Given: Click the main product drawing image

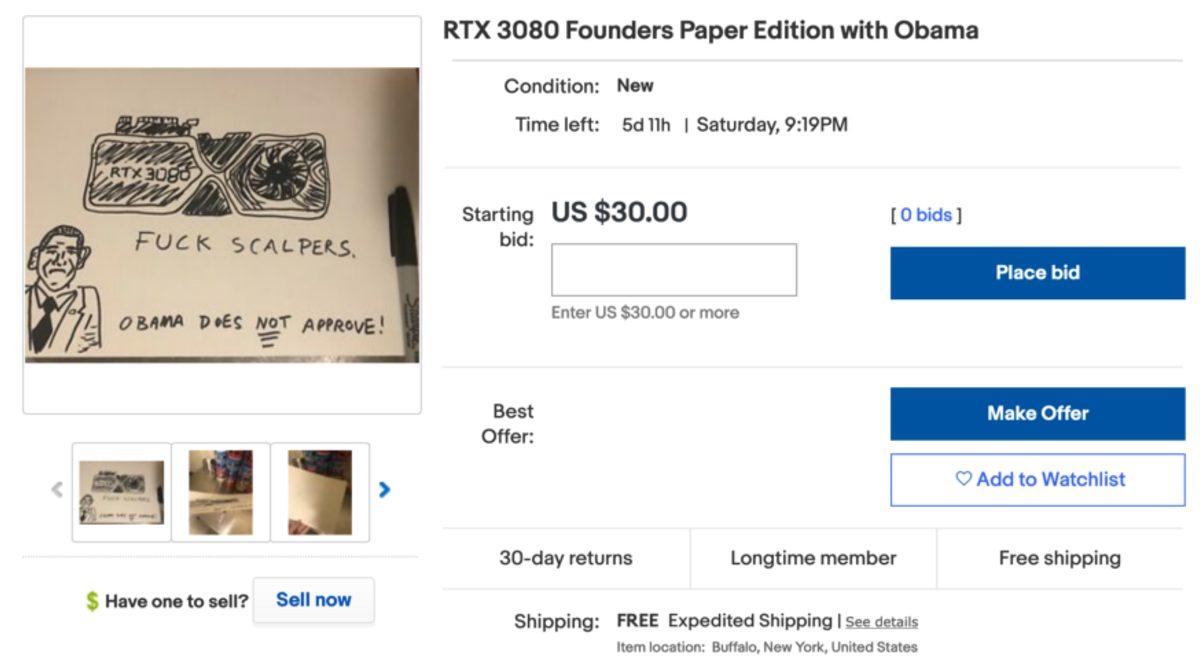Looking at the screenshot, I should coord(222,220).
